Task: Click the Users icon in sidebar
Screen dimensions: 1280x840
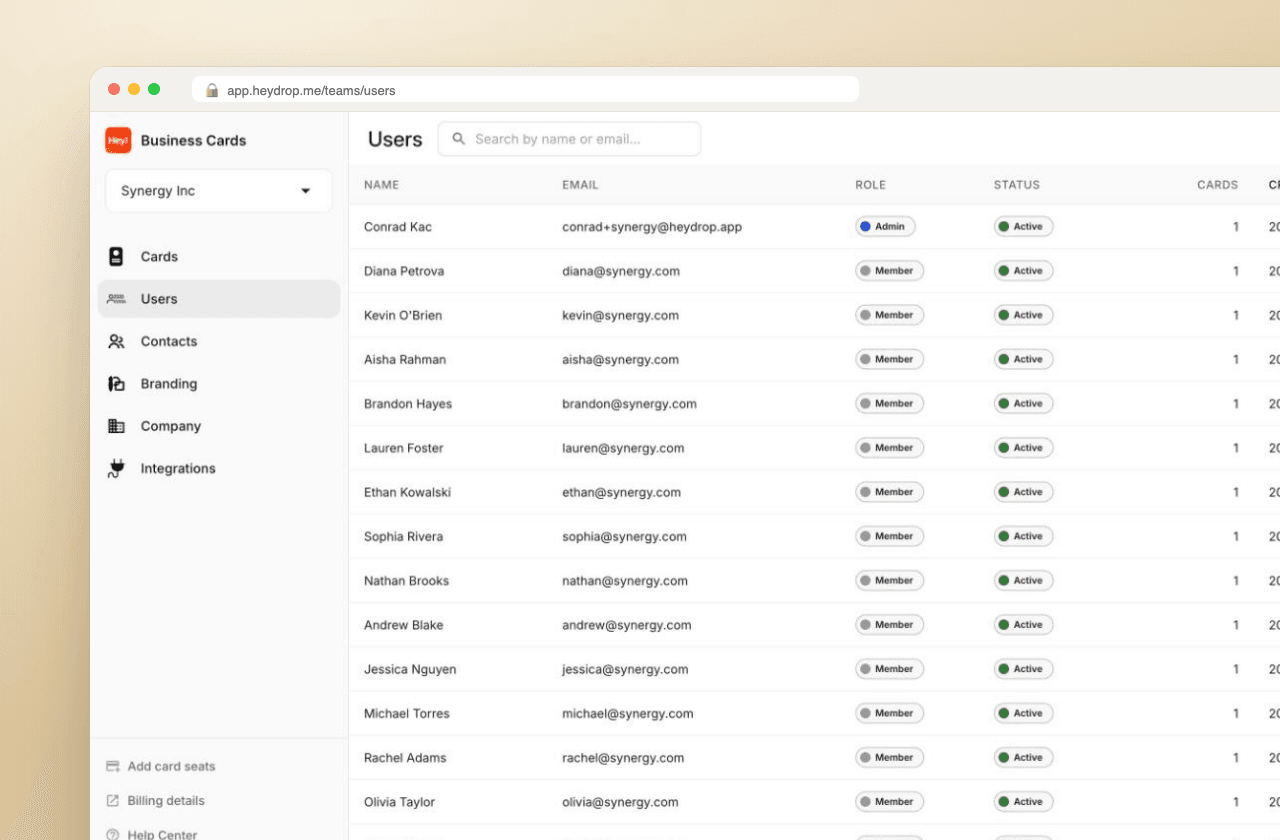Action: click(x=116, y=299)
